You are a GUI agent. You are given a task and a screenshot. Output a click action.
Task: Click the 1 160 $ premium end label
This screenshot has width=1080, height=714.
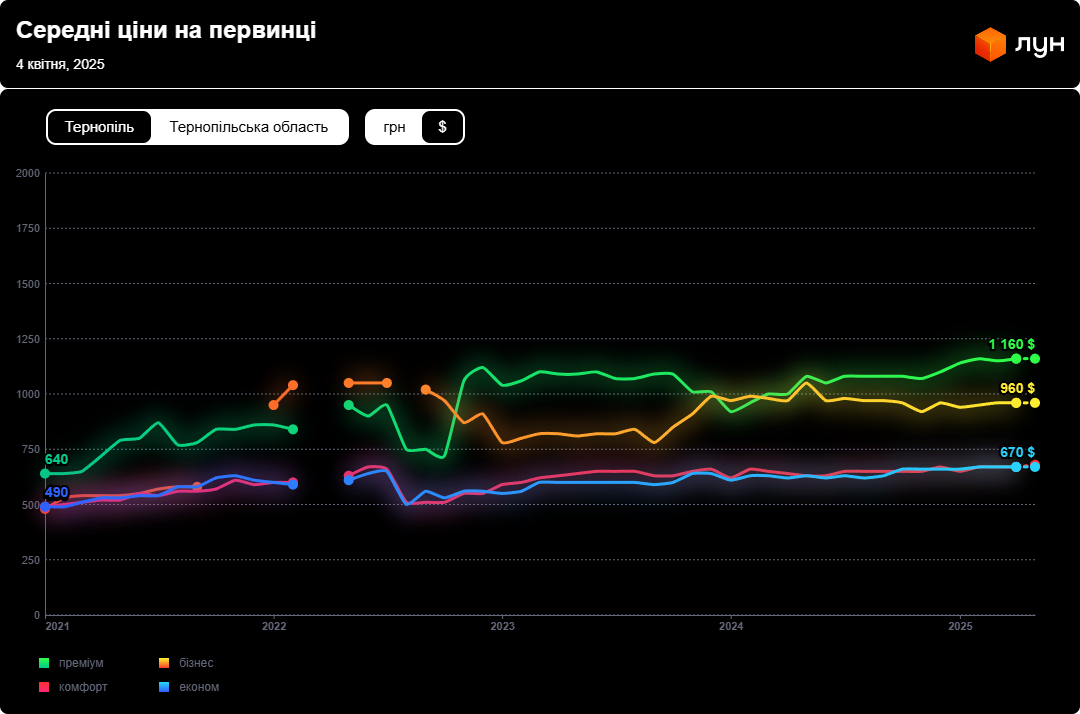click(1011, 344)
